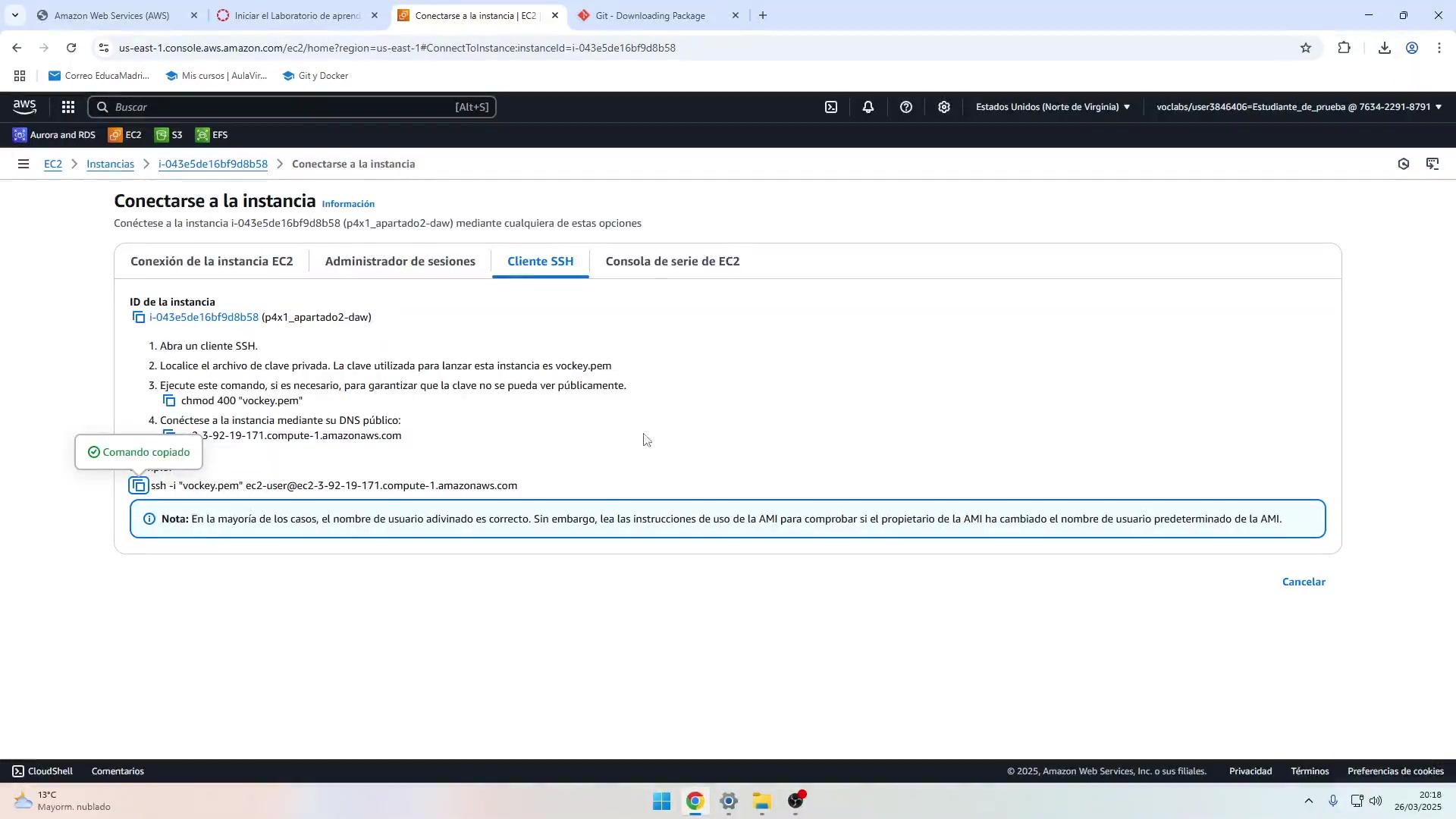The image size is (1456, 819).
Task: Copy the ssh example command
Action: pos(139,485)
